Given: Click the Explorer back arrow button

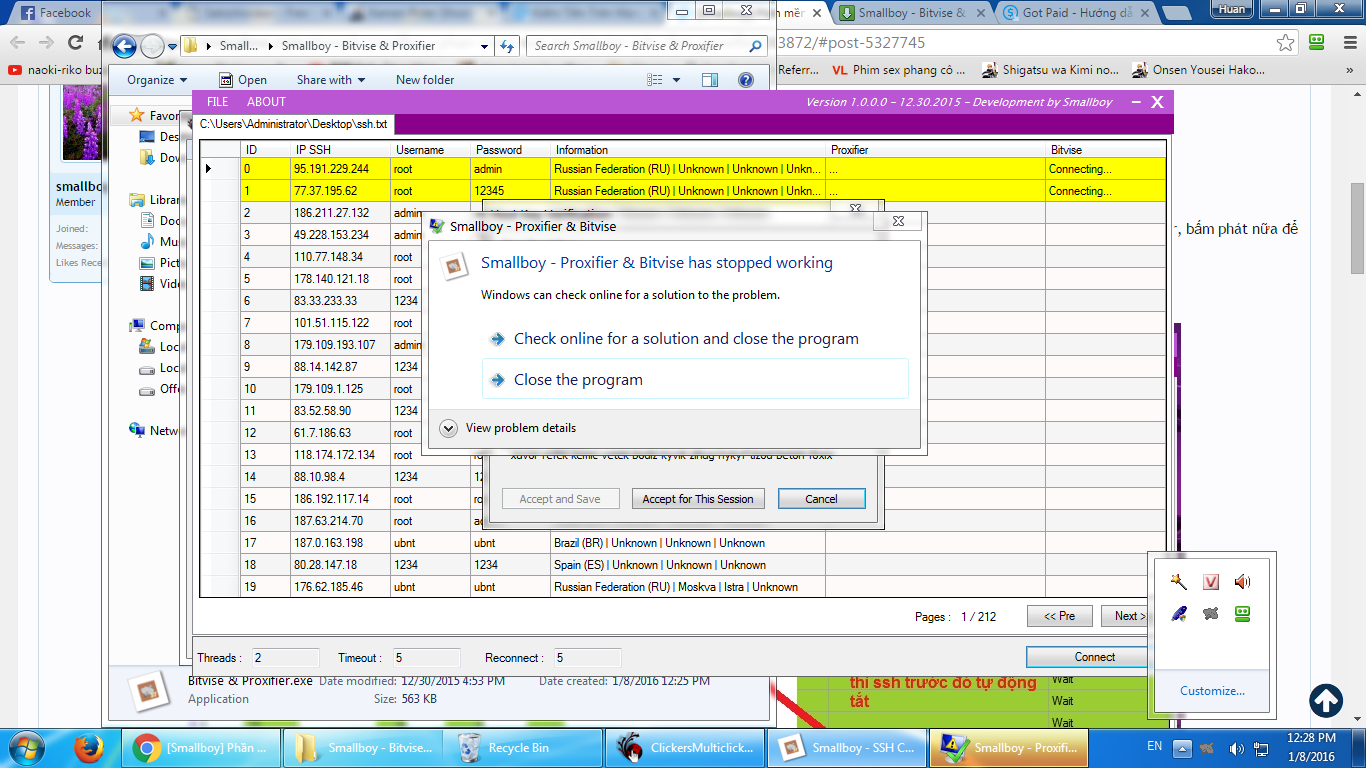Looking at the screenshot, I should point(124,46).
